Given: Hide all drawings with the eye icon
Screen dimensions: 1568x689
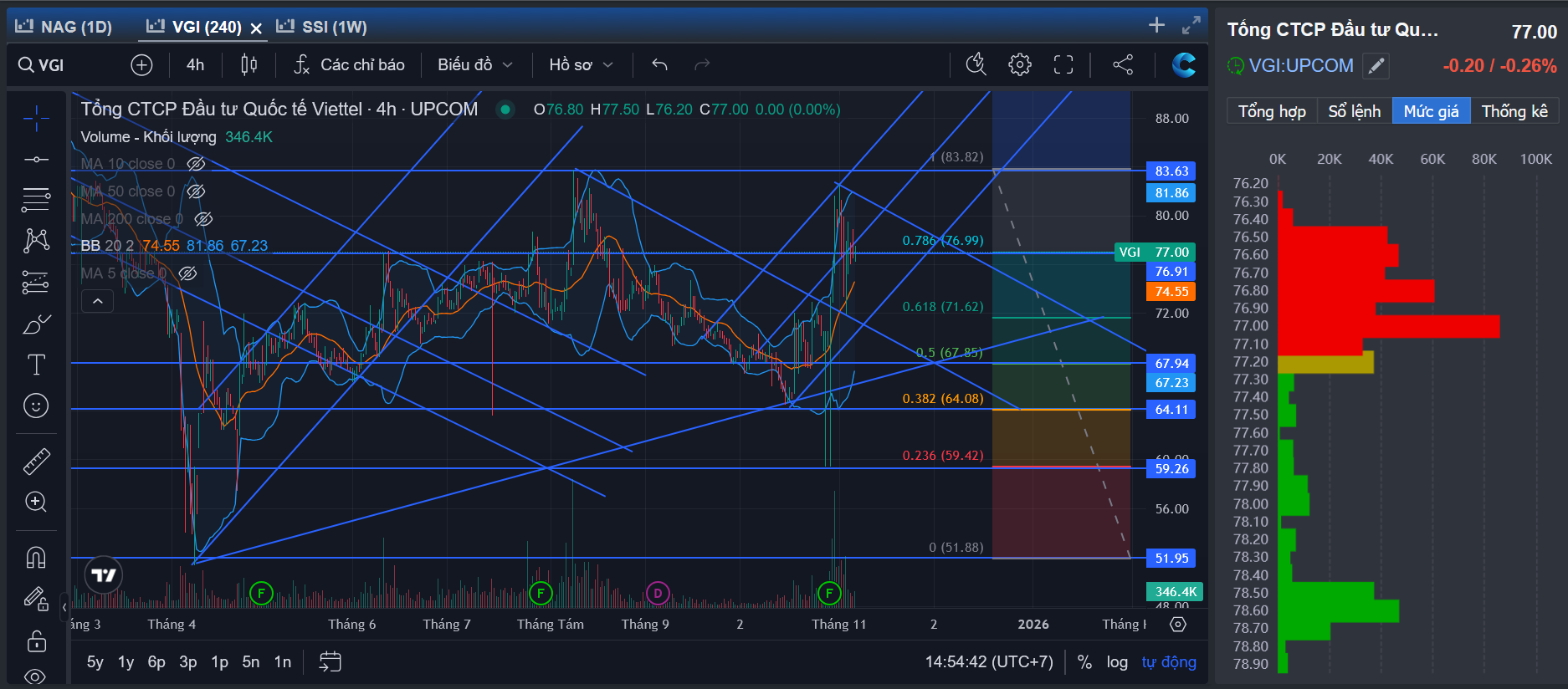Looking at the screenshot, I should pos(36,676).
